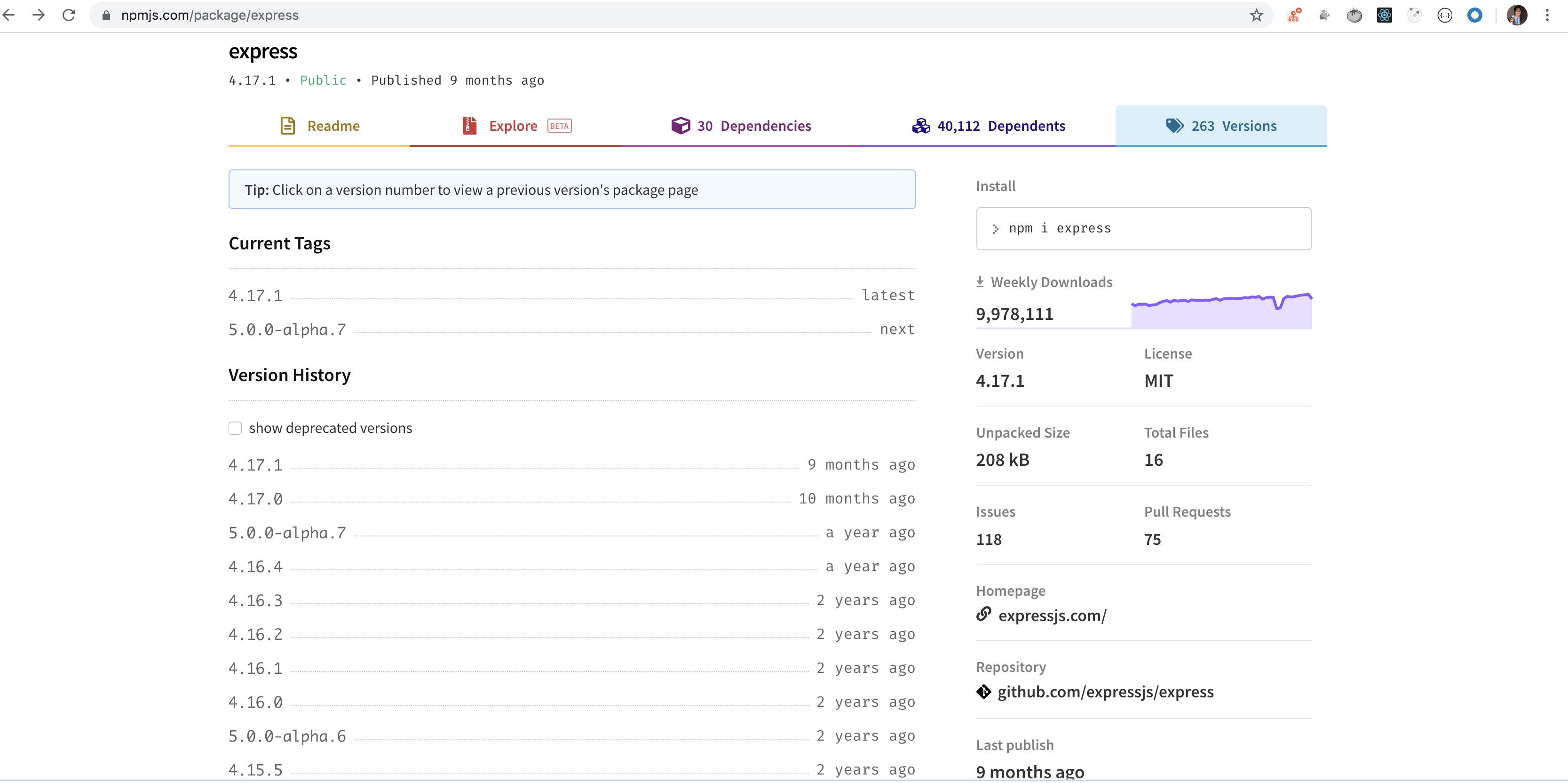Viewport: 1568px width, 783px height.
Task: Open the React DevTools extension icon
Action: 1384,15
